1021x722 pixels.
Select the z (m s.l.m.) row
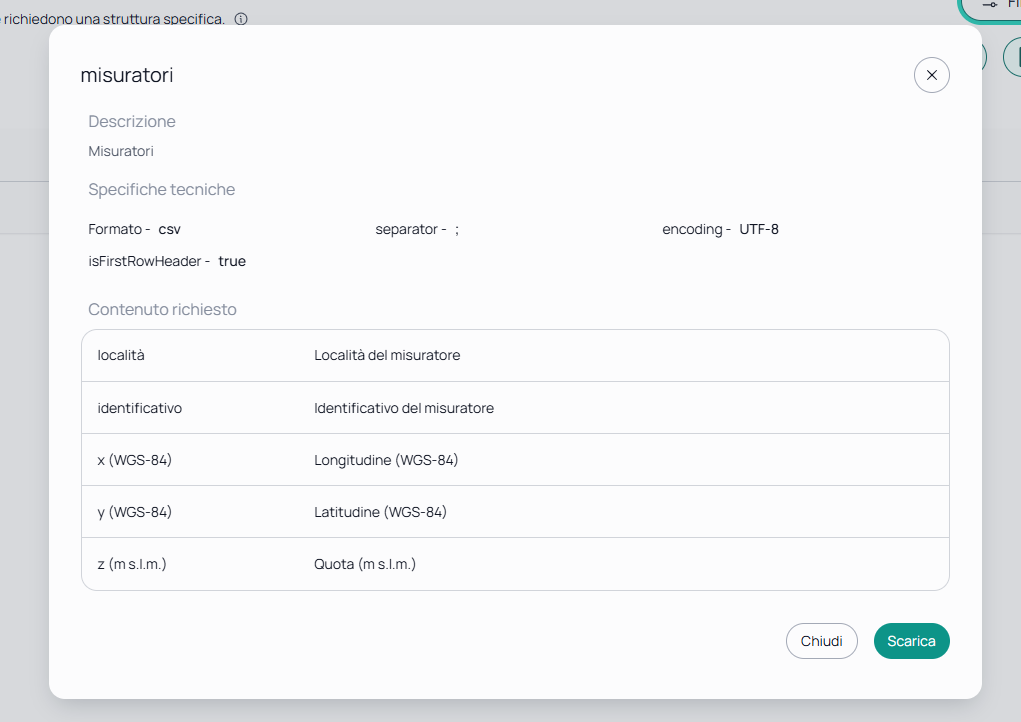coord(515,564)
